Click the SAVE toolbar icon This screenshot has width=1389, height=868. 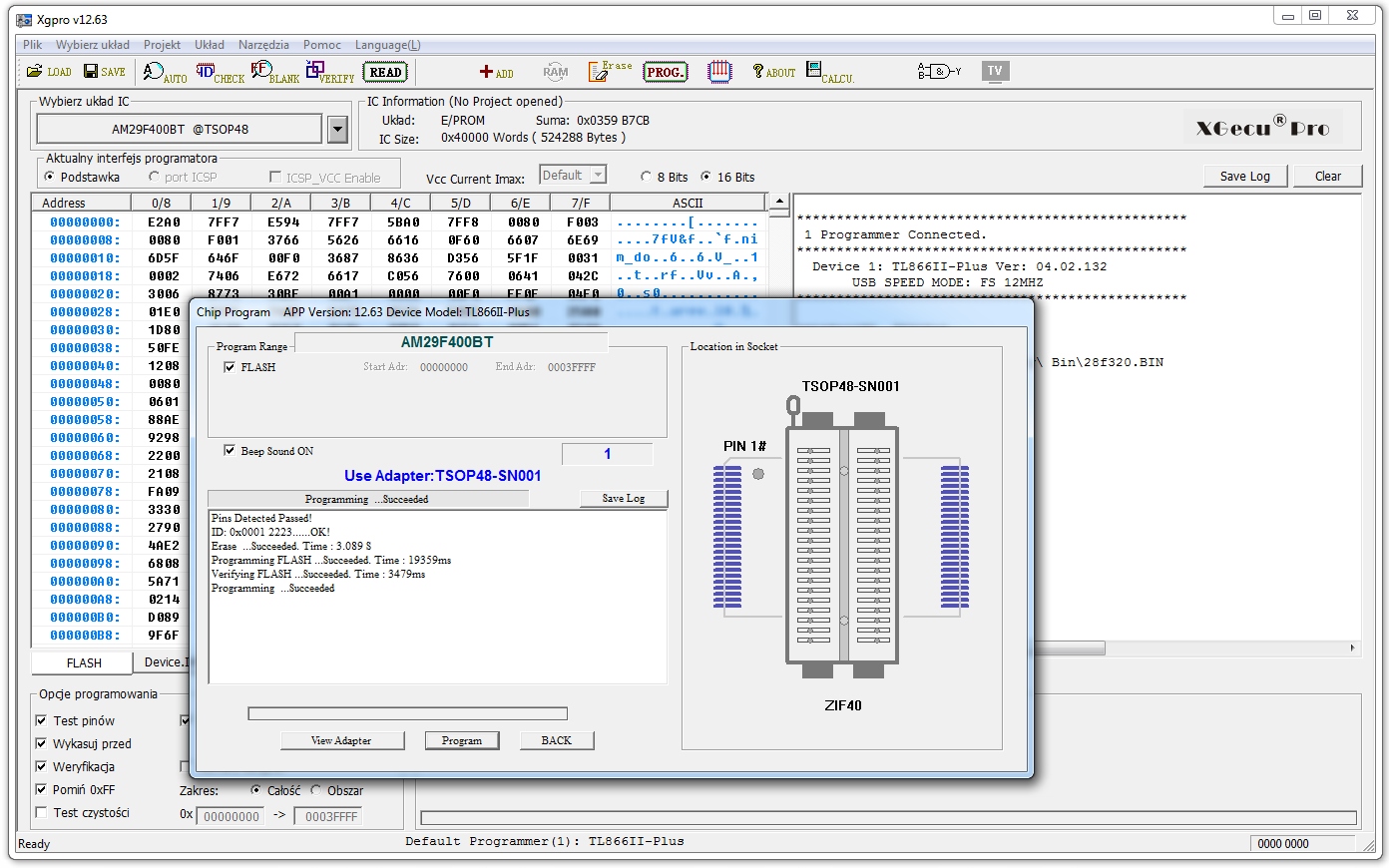point(105,72)
